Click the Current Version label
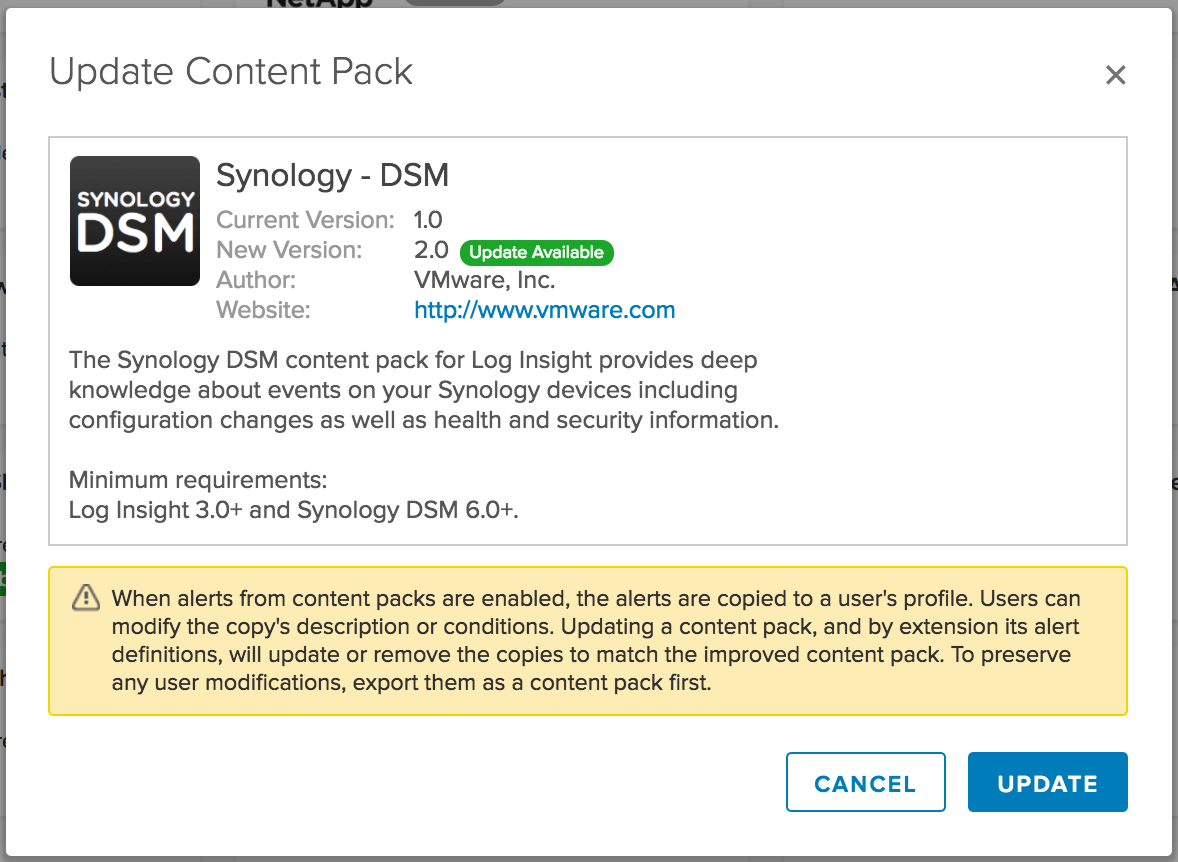The height and width of the screenshot is (862, 1178). coord(305,220)
